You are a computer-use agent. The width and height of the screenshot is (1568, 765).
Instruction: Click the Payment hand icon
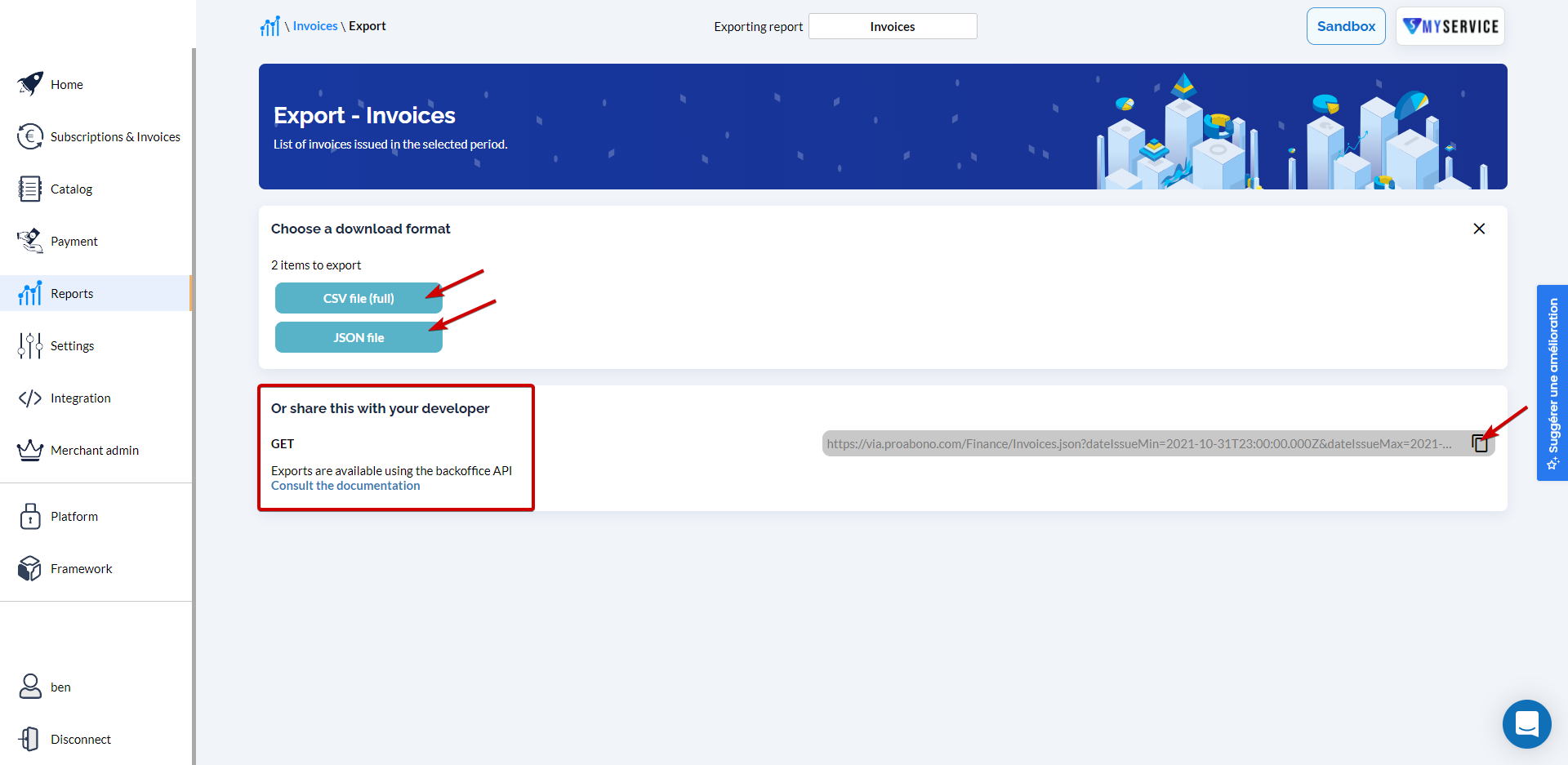click(x=30, y=241)
